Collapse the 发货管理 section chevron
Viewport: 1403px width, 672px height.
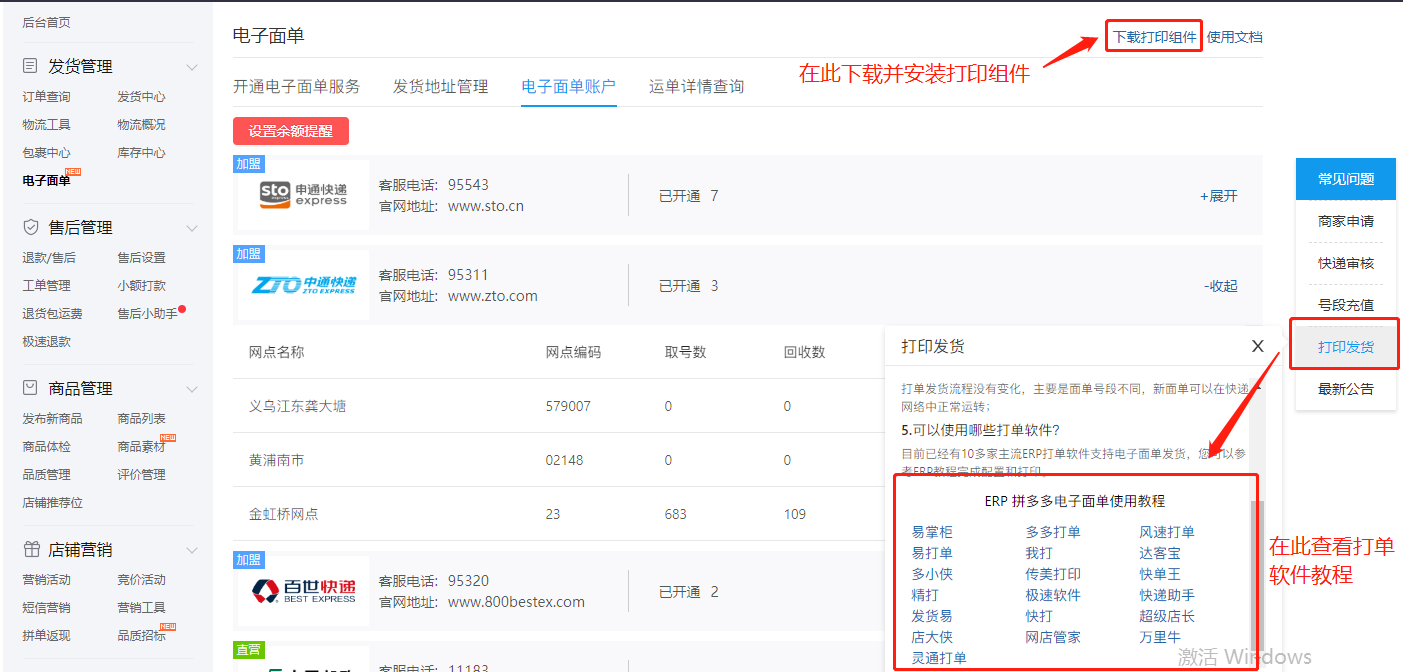point(192,67)
